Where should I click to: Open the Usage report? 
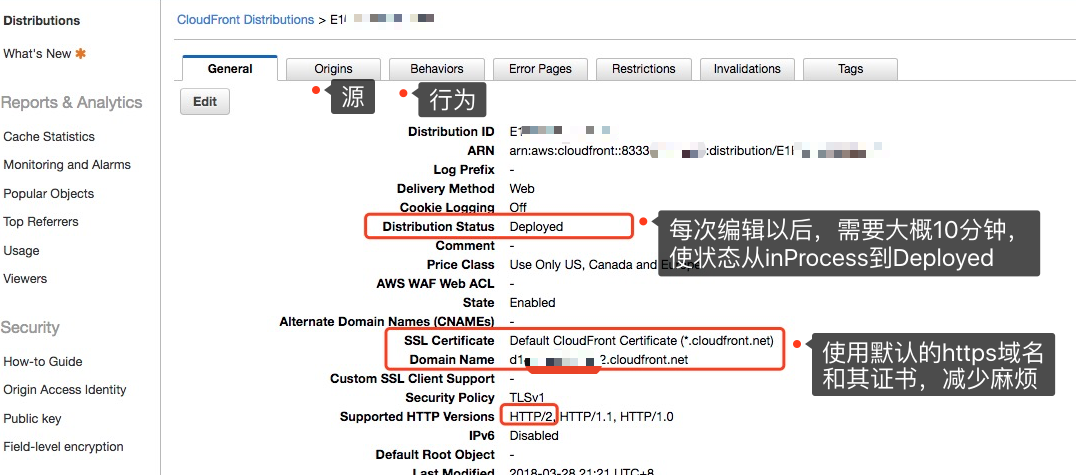(x=21, y=251)
